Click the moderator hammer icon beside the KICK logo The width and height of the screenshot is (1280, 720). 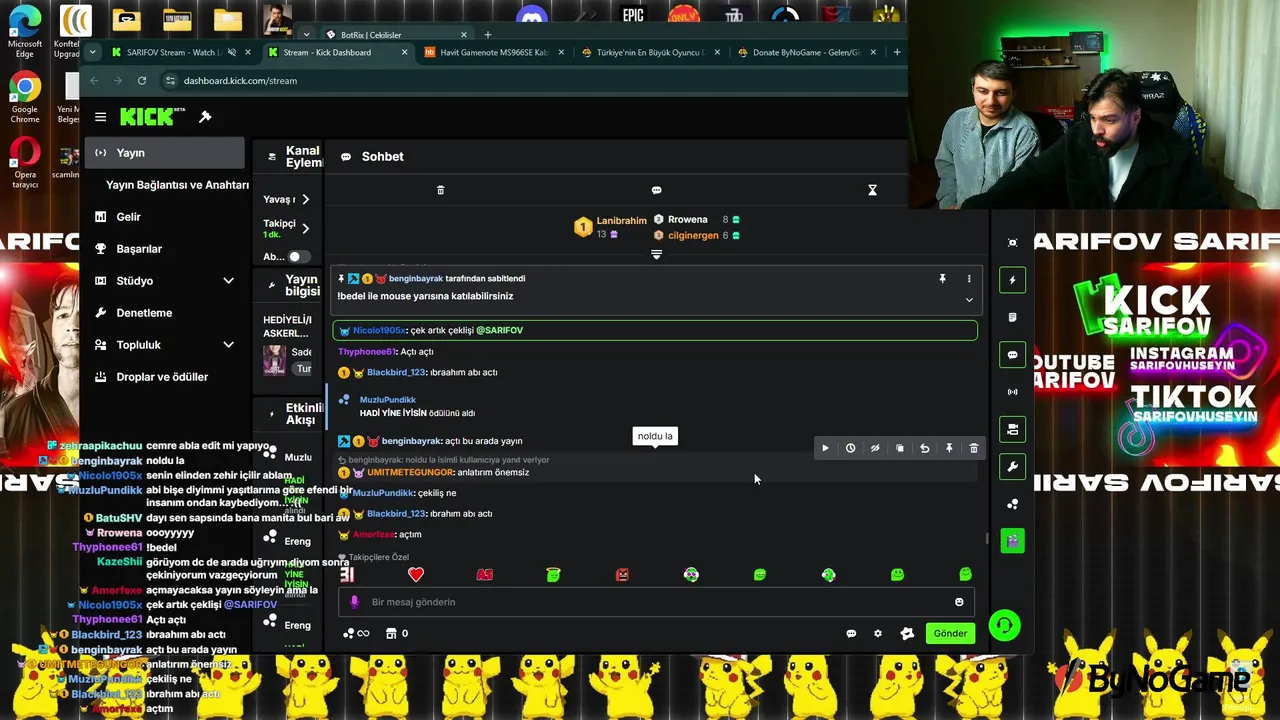point(205,117)
